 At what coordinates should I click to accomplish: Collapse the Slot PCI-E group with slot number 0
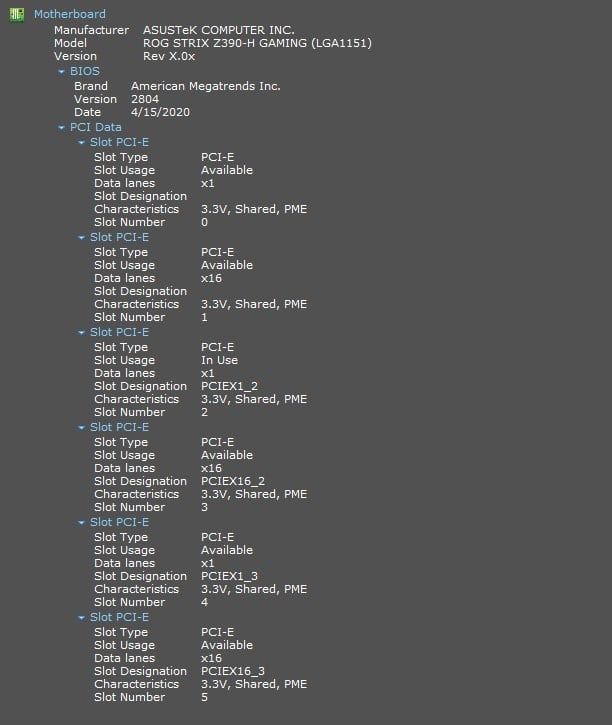(81, 143)
